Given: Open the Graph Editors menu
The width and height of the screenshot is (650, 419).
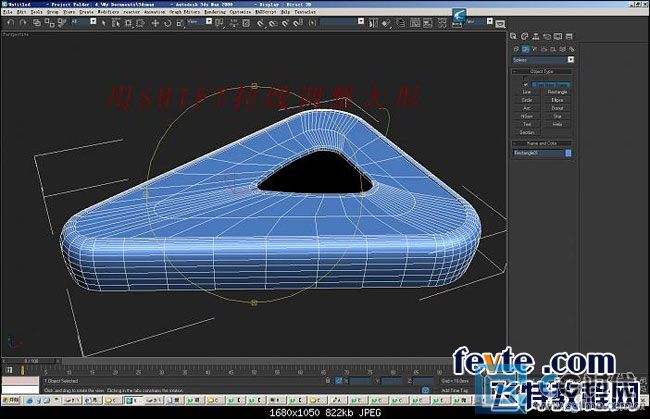Looking at the screenshot, I should point(184,12).
